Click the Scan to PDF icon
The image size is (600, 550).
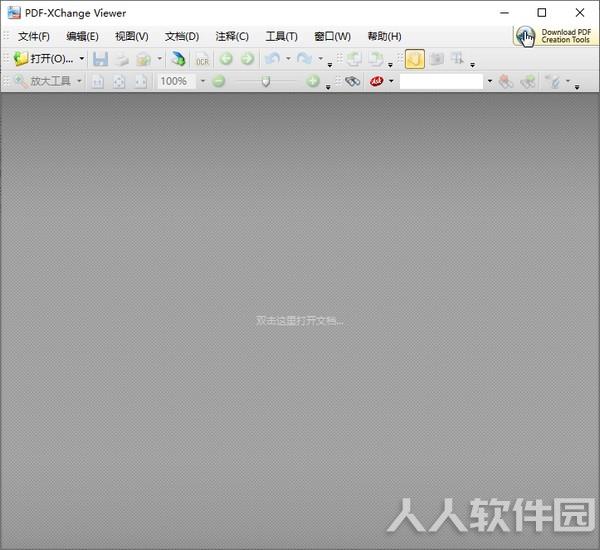point(178,59)
